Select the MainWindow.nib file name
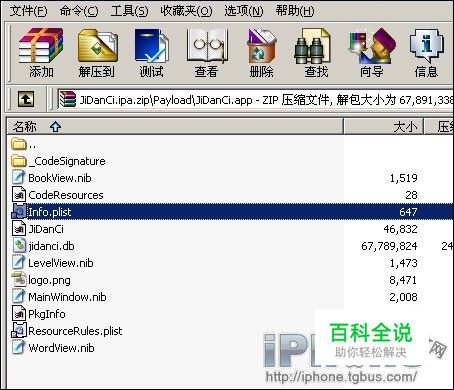 pos(67,297)
